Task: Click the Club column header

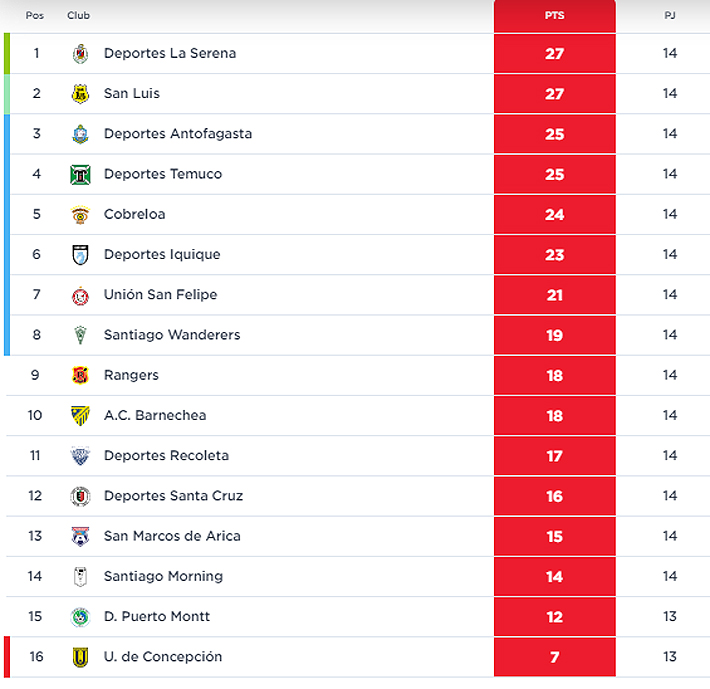Action: 78,15
